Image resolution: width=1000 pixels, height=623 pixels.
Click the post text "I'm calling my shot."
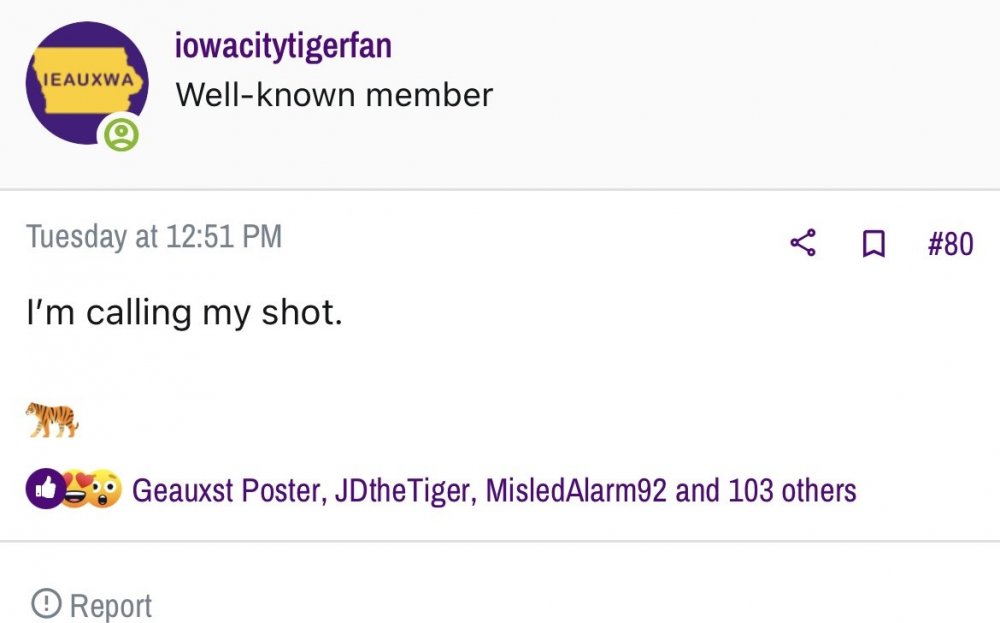coord(184,312)
